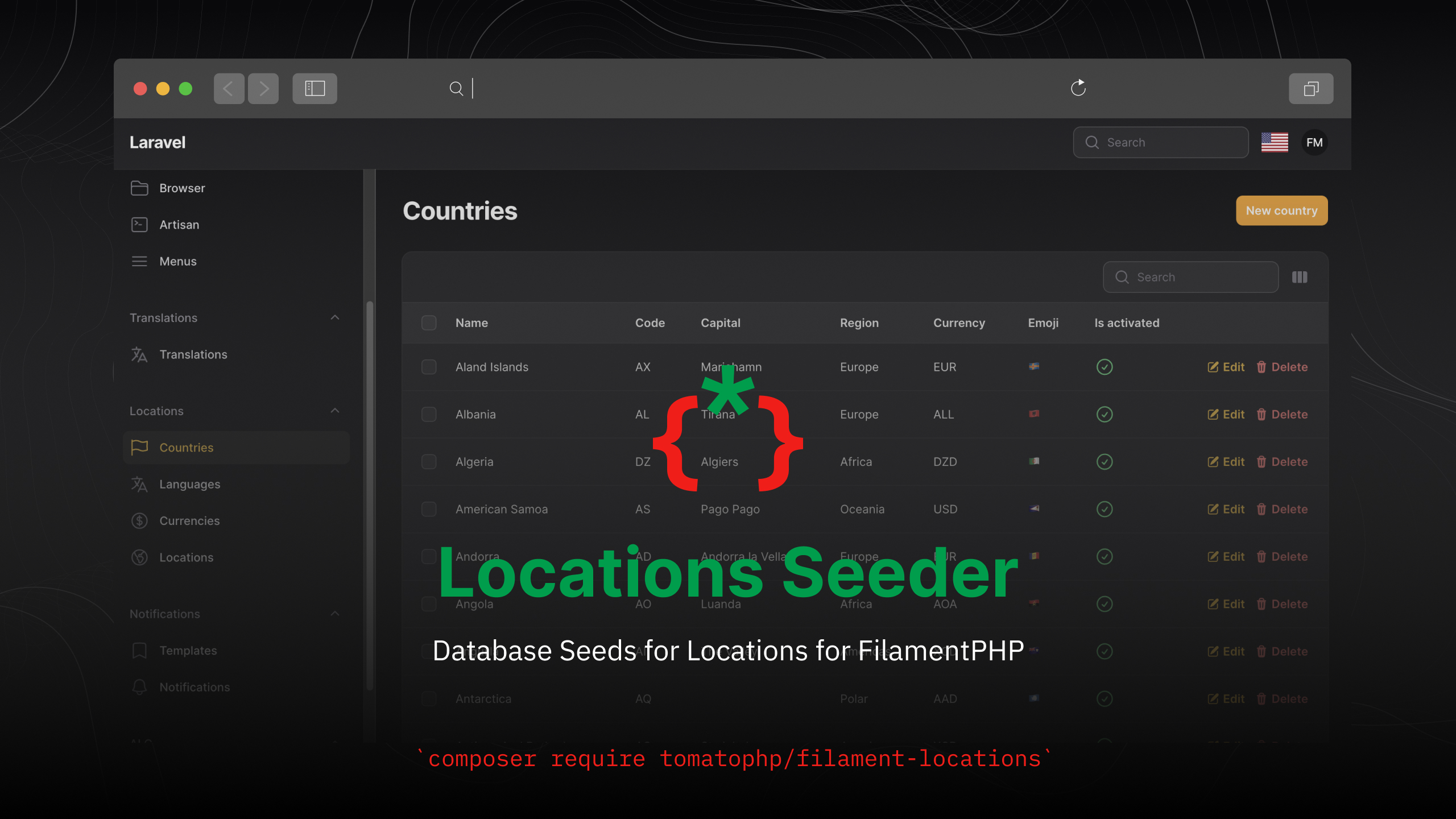
Task: Toggle activation status for Algeria
Action: [x=1104, y=460]
